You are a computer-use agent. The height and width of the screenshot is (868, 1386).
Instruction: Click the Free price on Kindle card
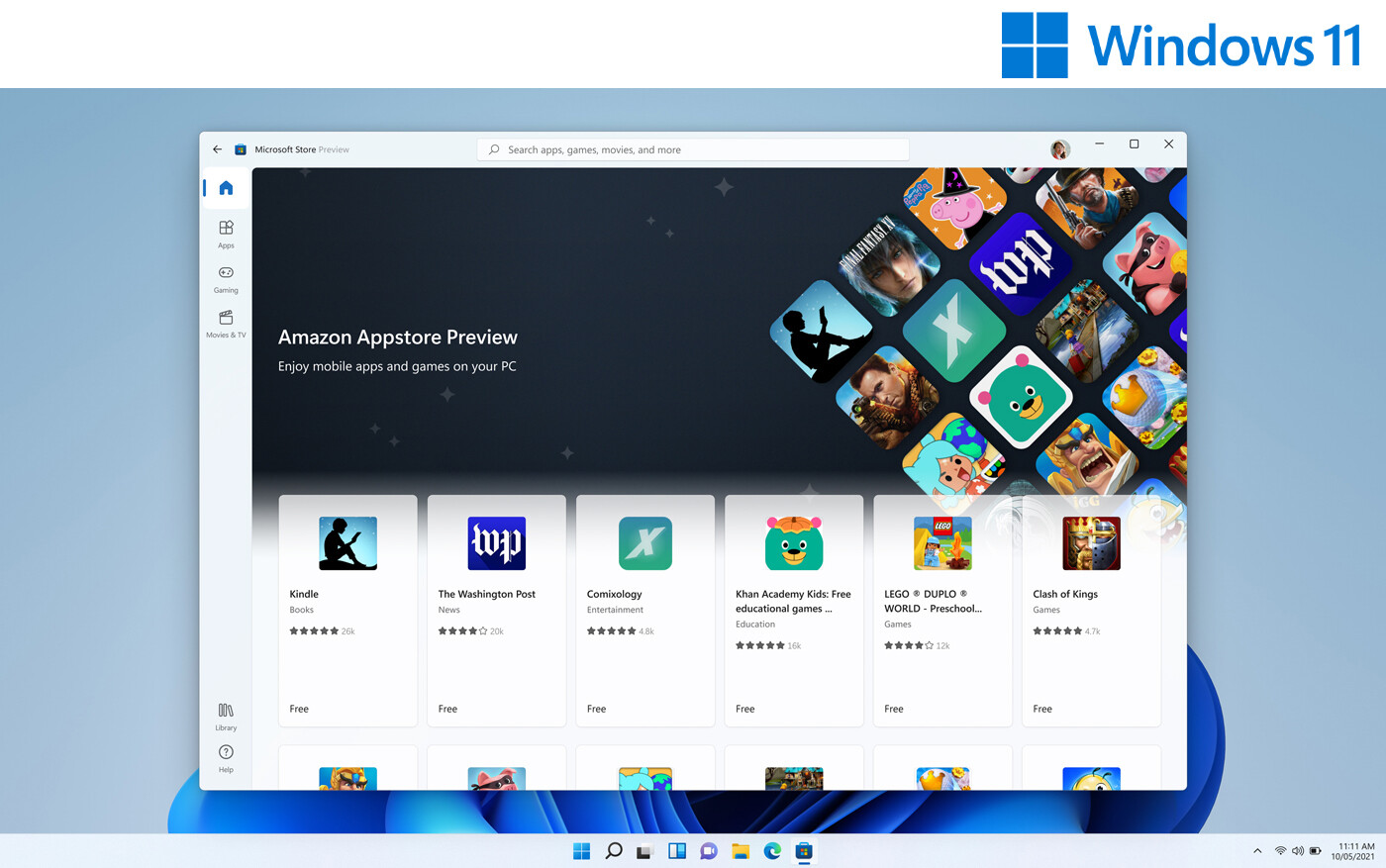coord(299,709)
